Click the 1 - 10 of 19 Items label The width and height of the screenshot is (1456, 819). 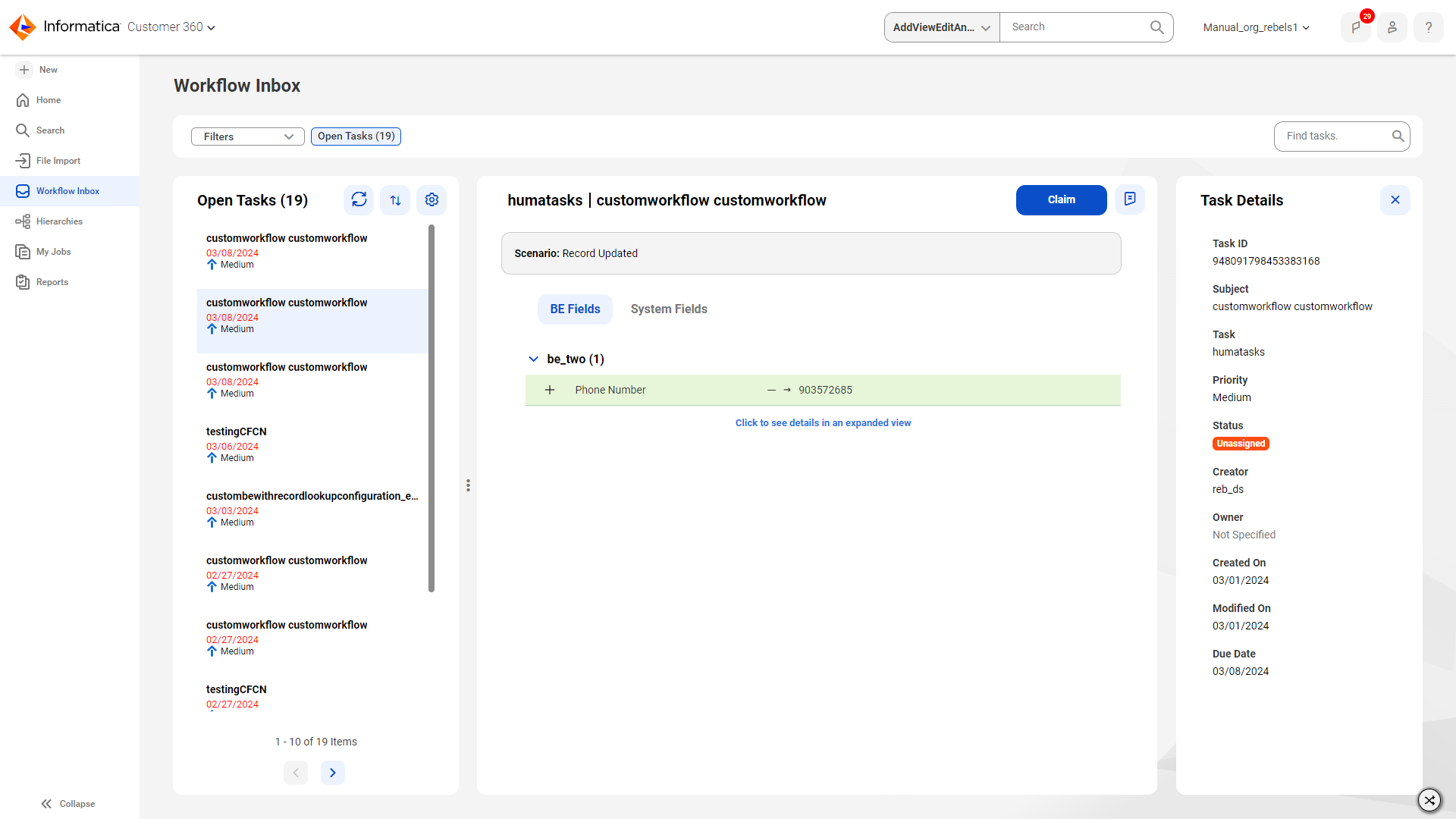[315, 742]
